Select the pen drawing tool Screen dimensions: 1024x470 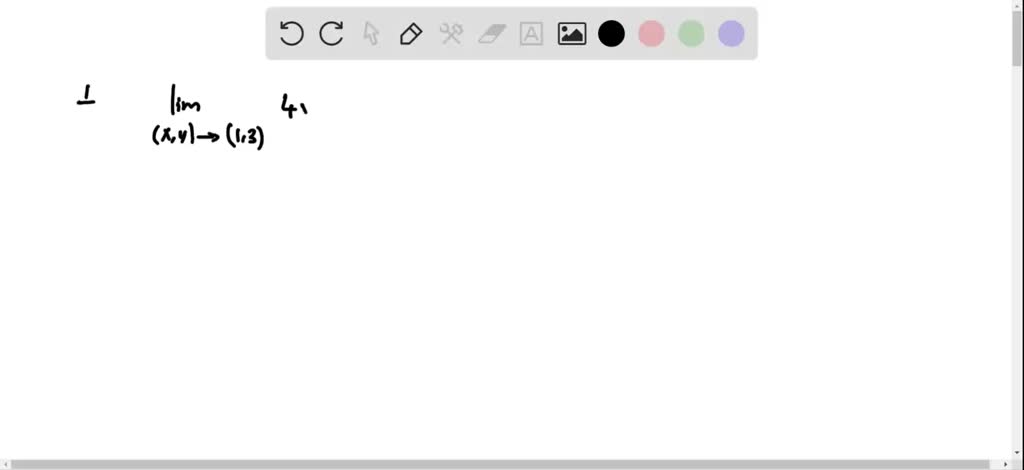[411, 33]
